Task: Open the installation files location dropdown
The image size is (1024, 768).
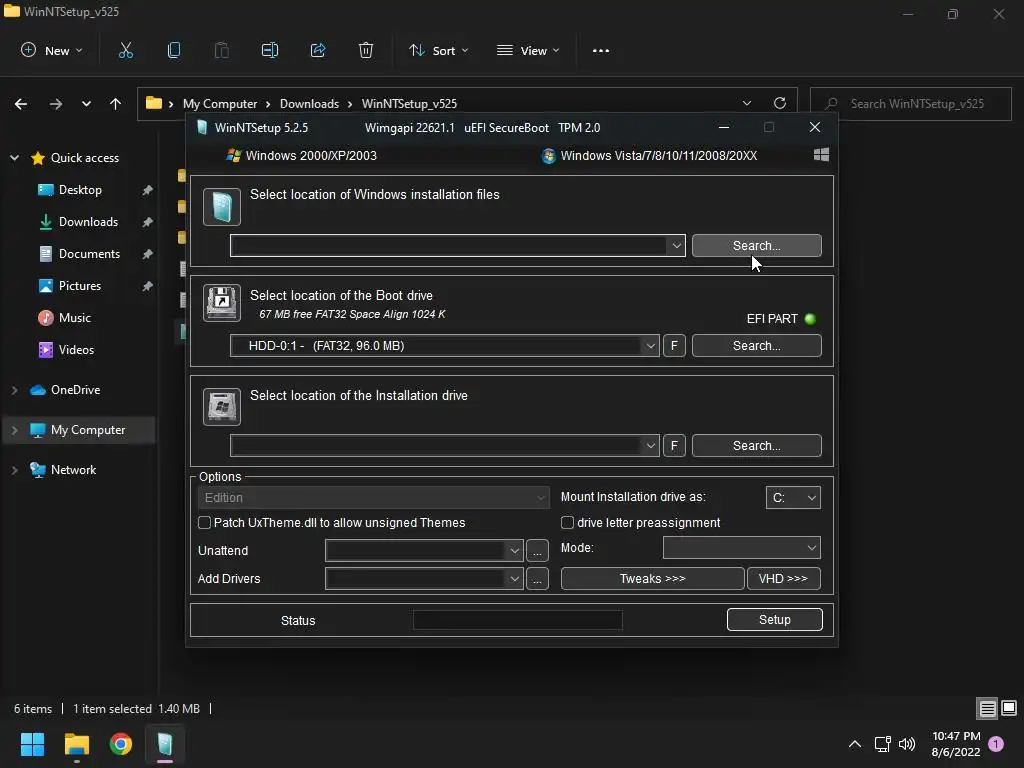Action: [676, 246]
